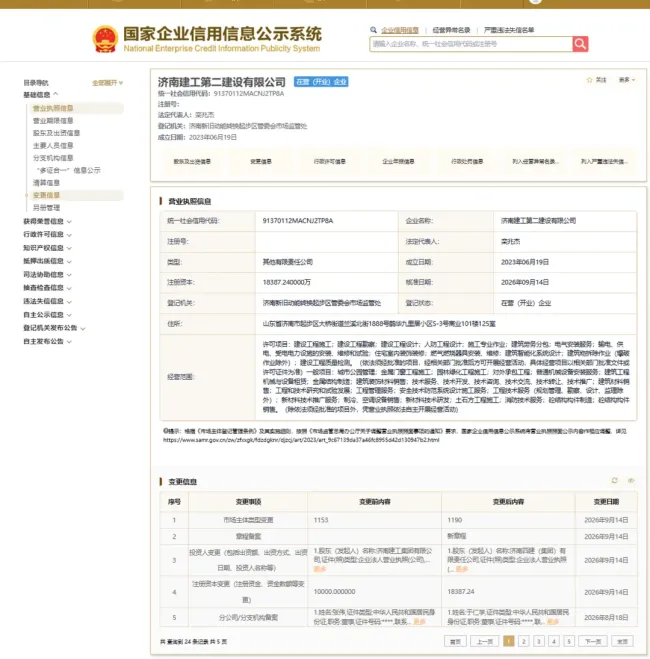This screenshot has width=650, height=659.
Task: Click the 市场主体类型变更 row cell
Action: tap(248, 520)
